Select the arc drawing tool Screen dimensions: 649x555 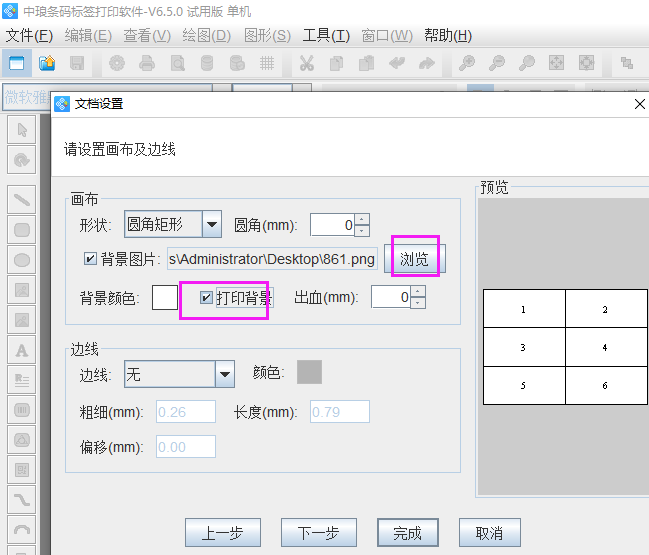(22, 530)
